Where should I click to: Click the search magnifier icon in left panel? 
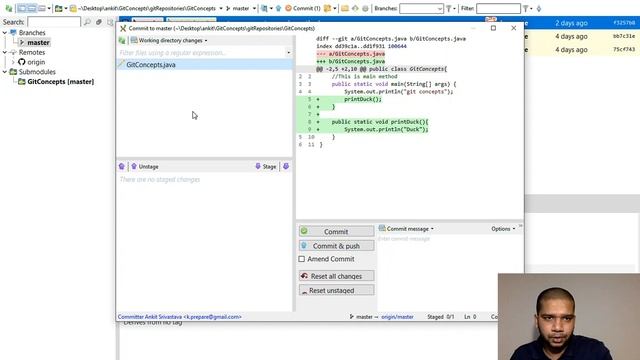87,22
